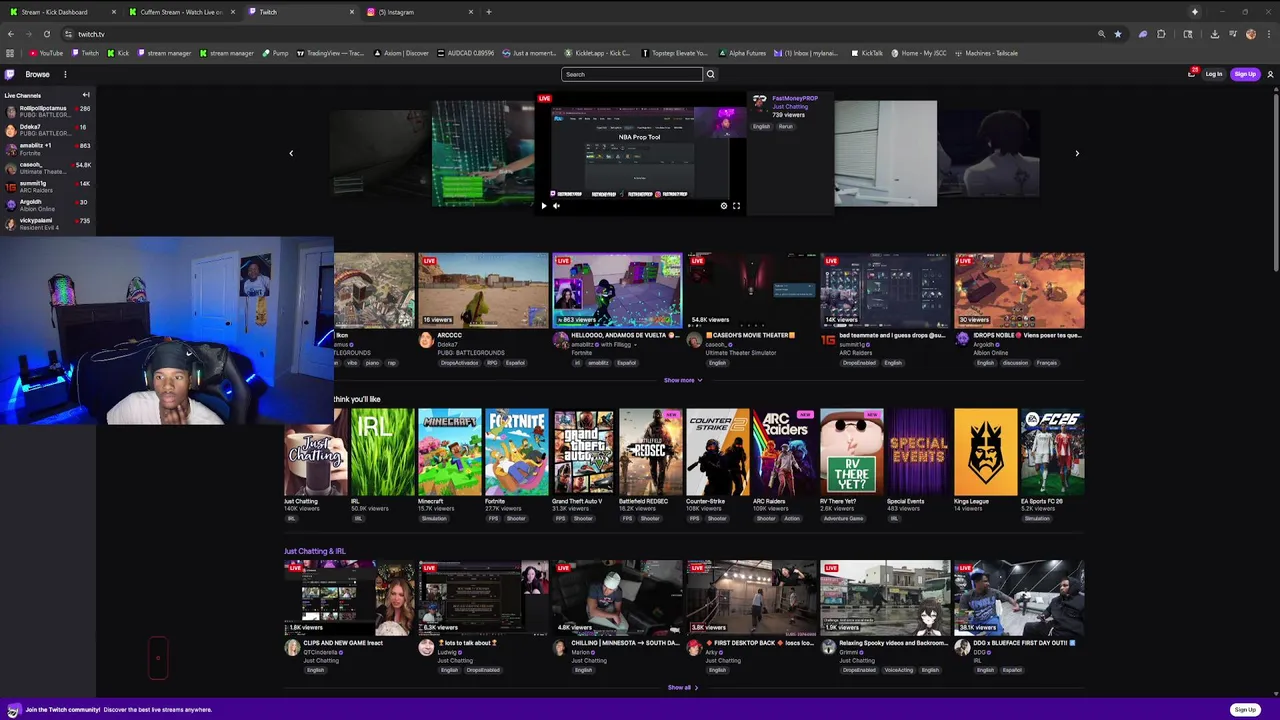Open the FastMoneyPROP channel name link
Viewport: 1280px width, 720px height.
pos(795,99)
